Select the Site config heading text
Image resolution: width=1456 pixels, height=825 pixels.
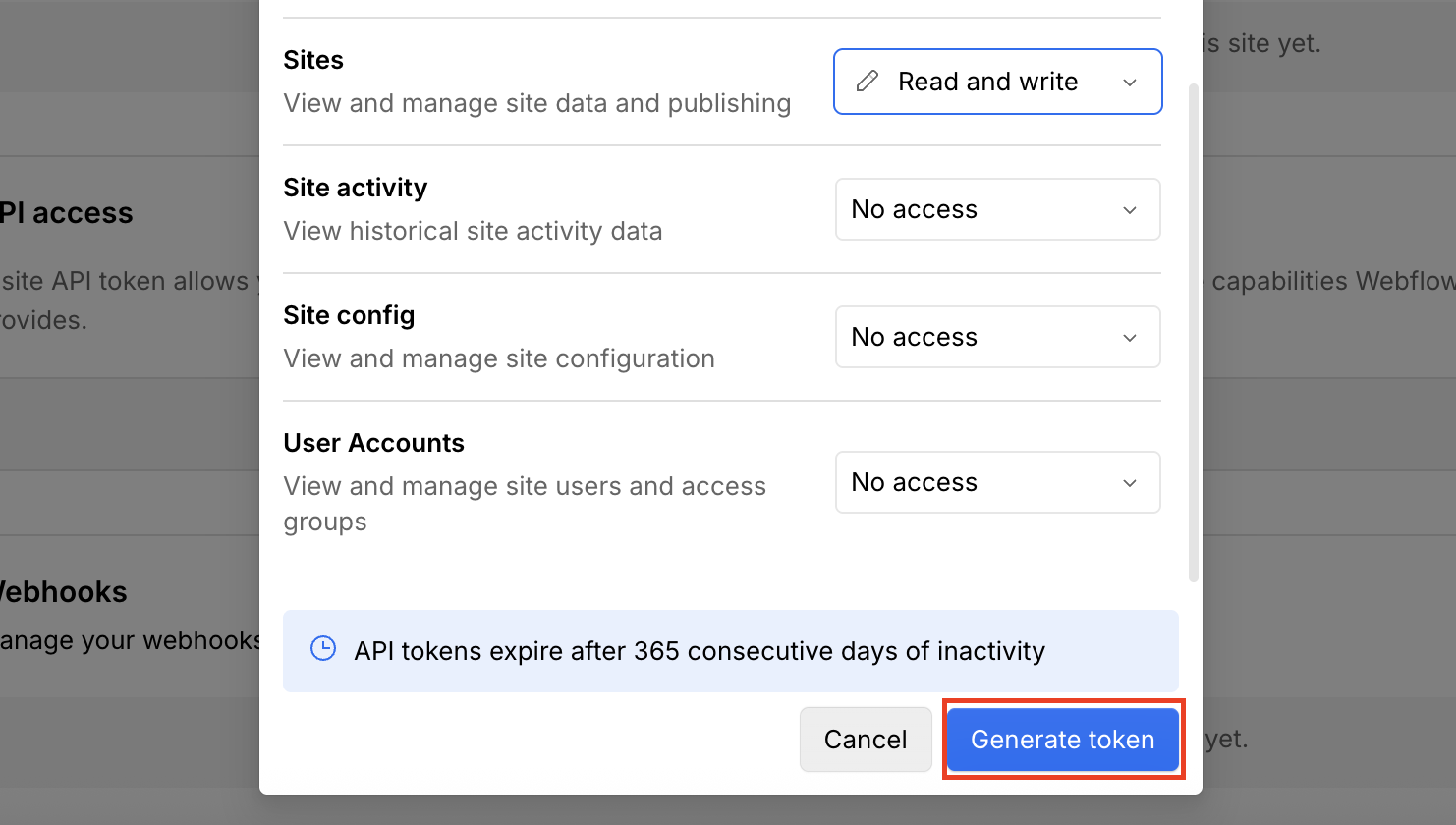[349, 315]
